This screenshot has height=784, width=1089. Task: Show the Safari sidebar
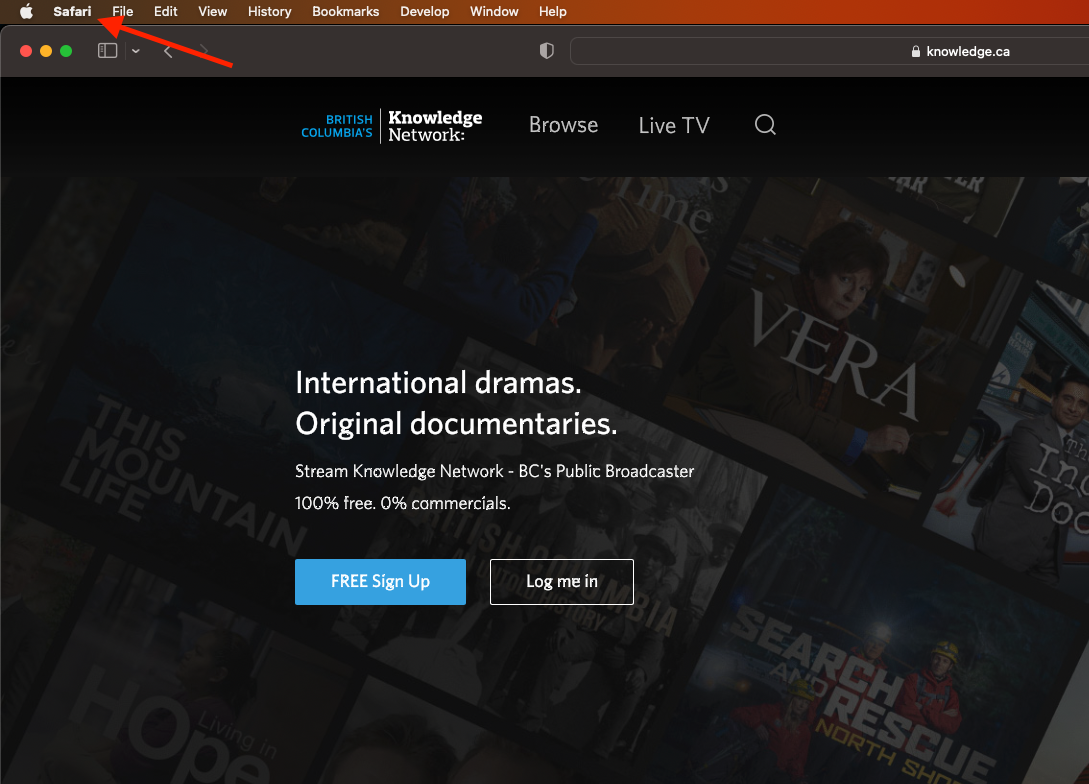point(107,51)
